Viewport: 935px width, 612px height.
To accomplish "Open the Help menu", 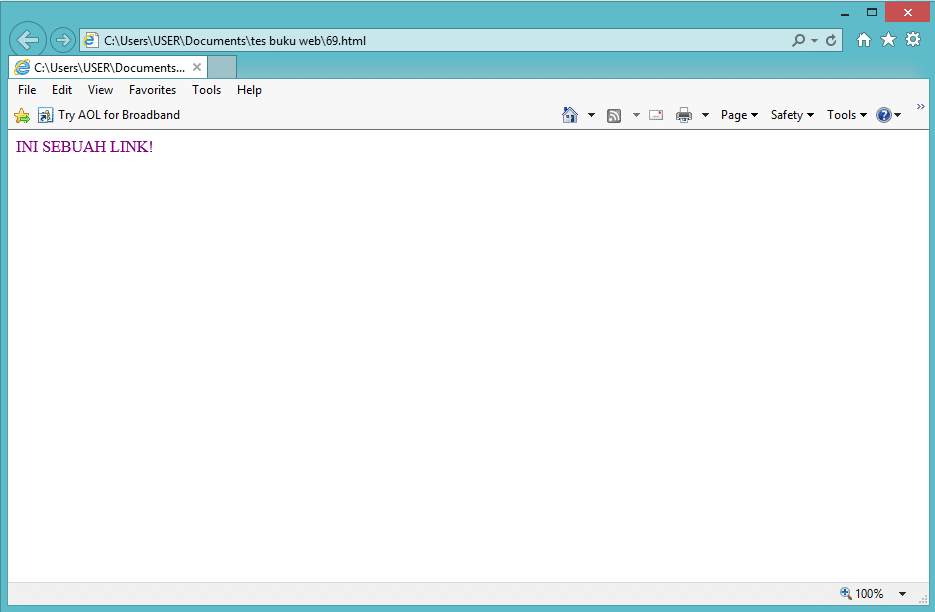I will (x=249, y=90).
